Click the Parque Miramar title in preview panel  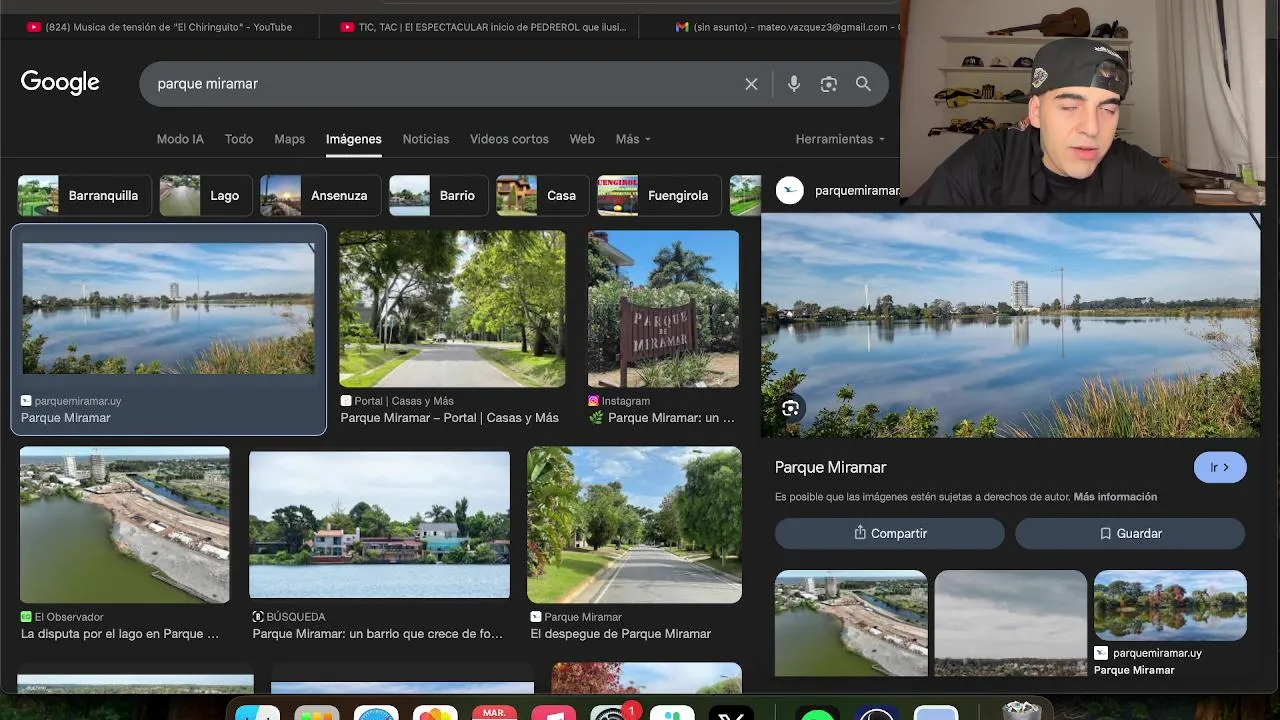[x=830, y=467]
